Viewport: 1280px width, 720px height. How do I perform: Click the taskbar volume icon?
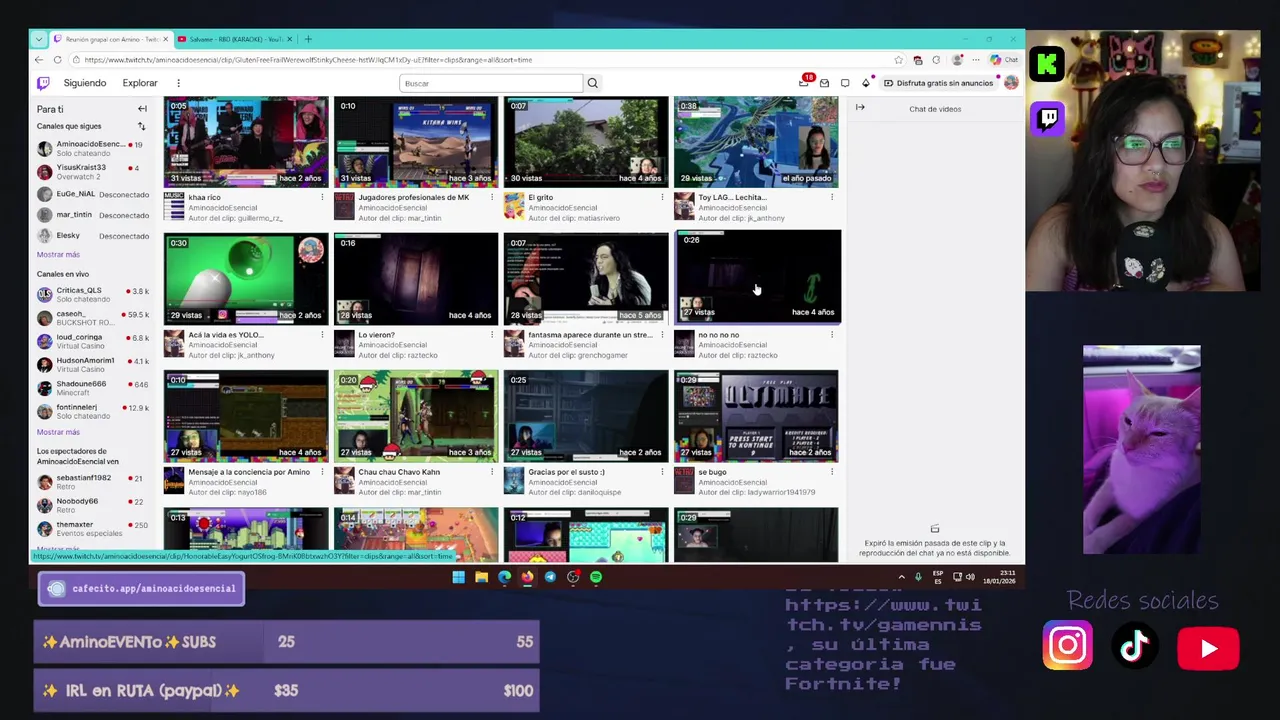[x=969, y=577]
